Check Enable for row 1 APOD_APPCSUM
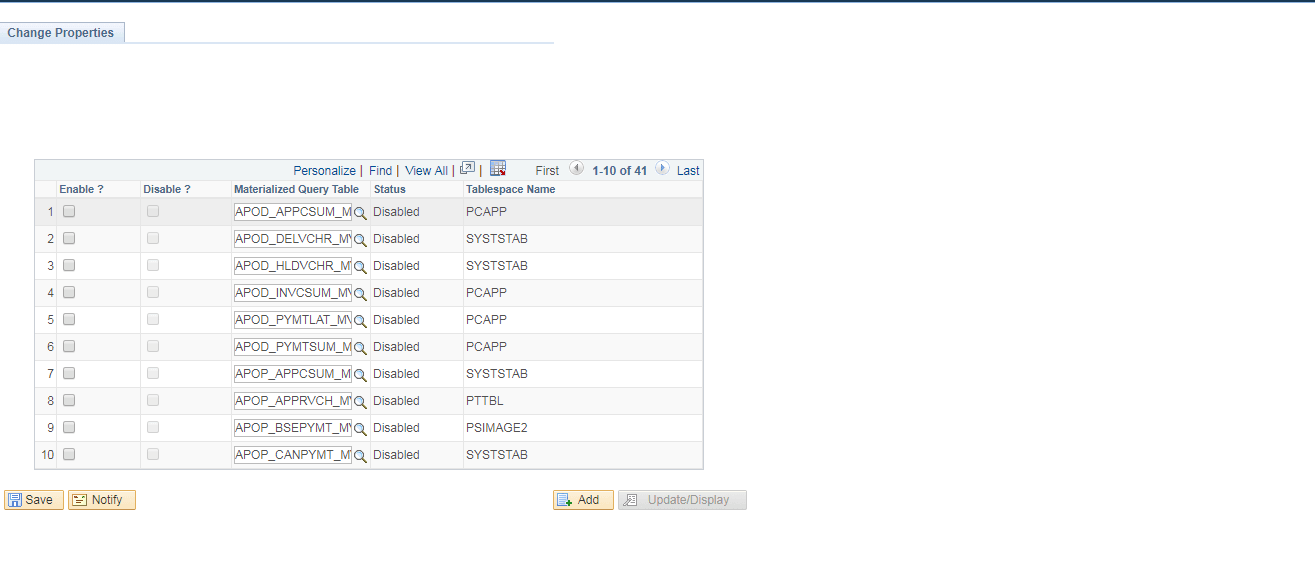The width and height of the screenshot is (1315, 583). tap(69, 211)
